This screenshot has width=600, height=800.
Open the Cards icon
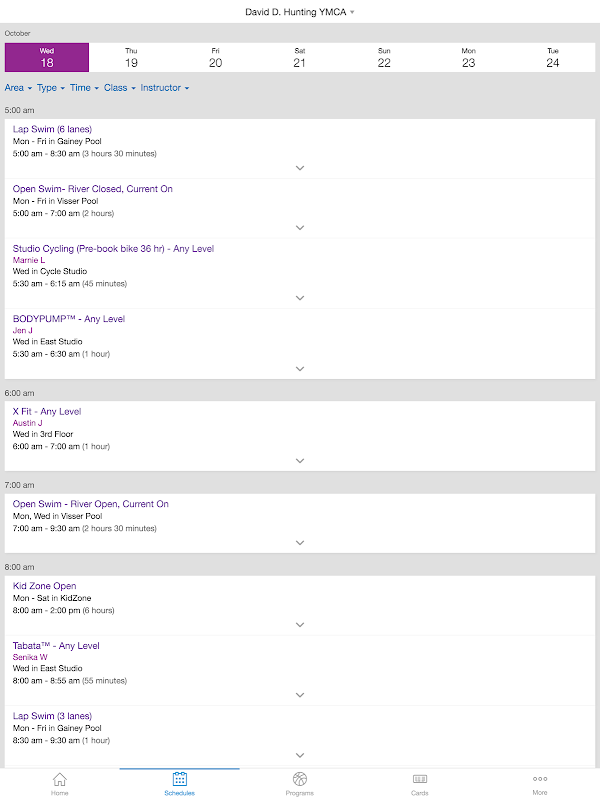[420, 779]
